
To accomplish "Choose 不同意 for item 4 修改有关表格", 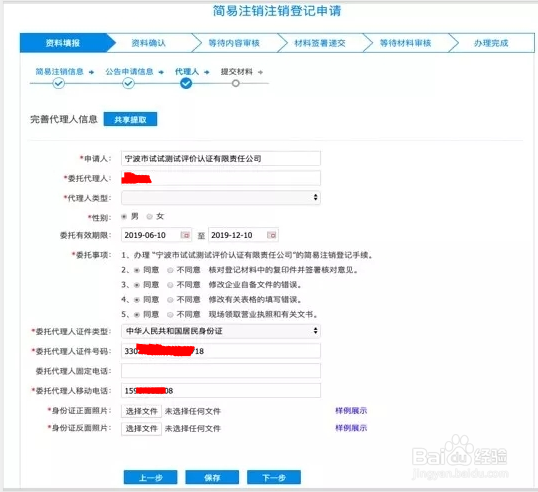I will pyautogui.click(x=170, y=300).
